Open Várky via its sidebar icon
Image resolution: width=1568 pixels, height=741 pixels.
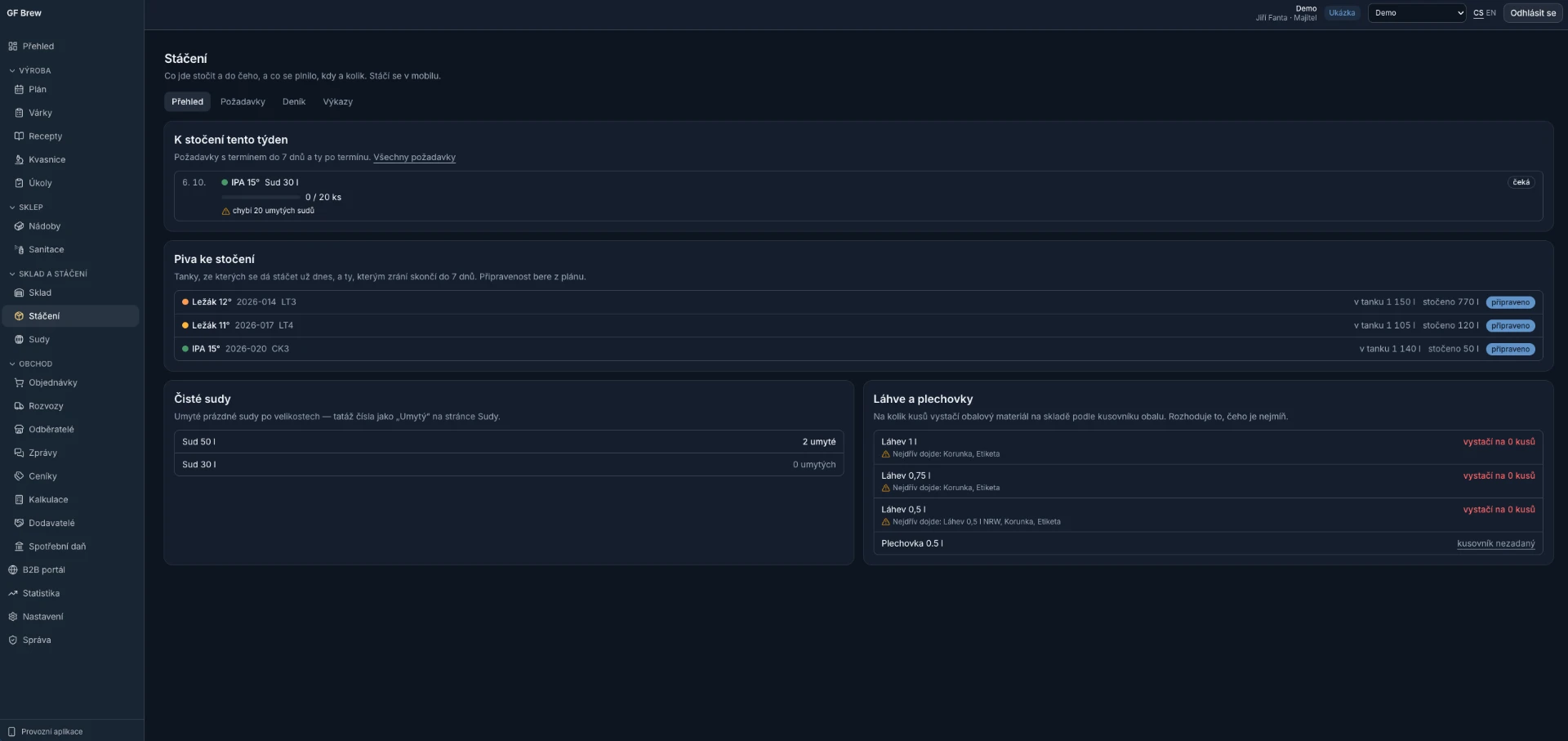(19, 113)
